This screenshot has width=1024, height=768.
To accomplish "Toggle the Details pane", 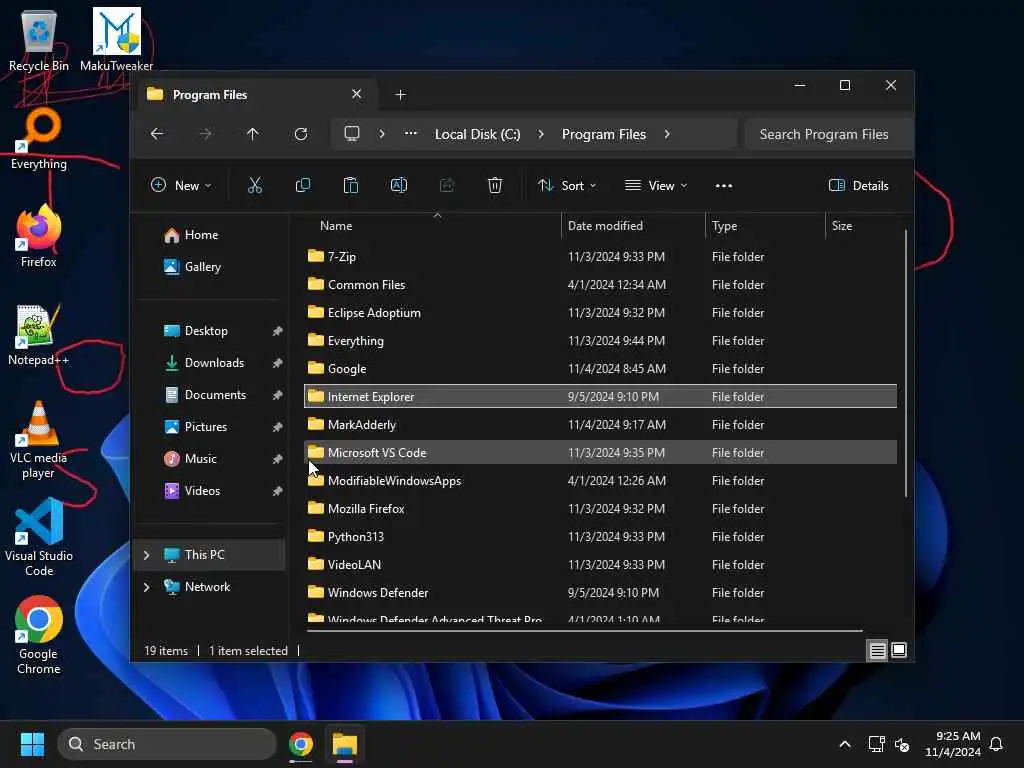I will pyautogui.click(x=858, y=185).
